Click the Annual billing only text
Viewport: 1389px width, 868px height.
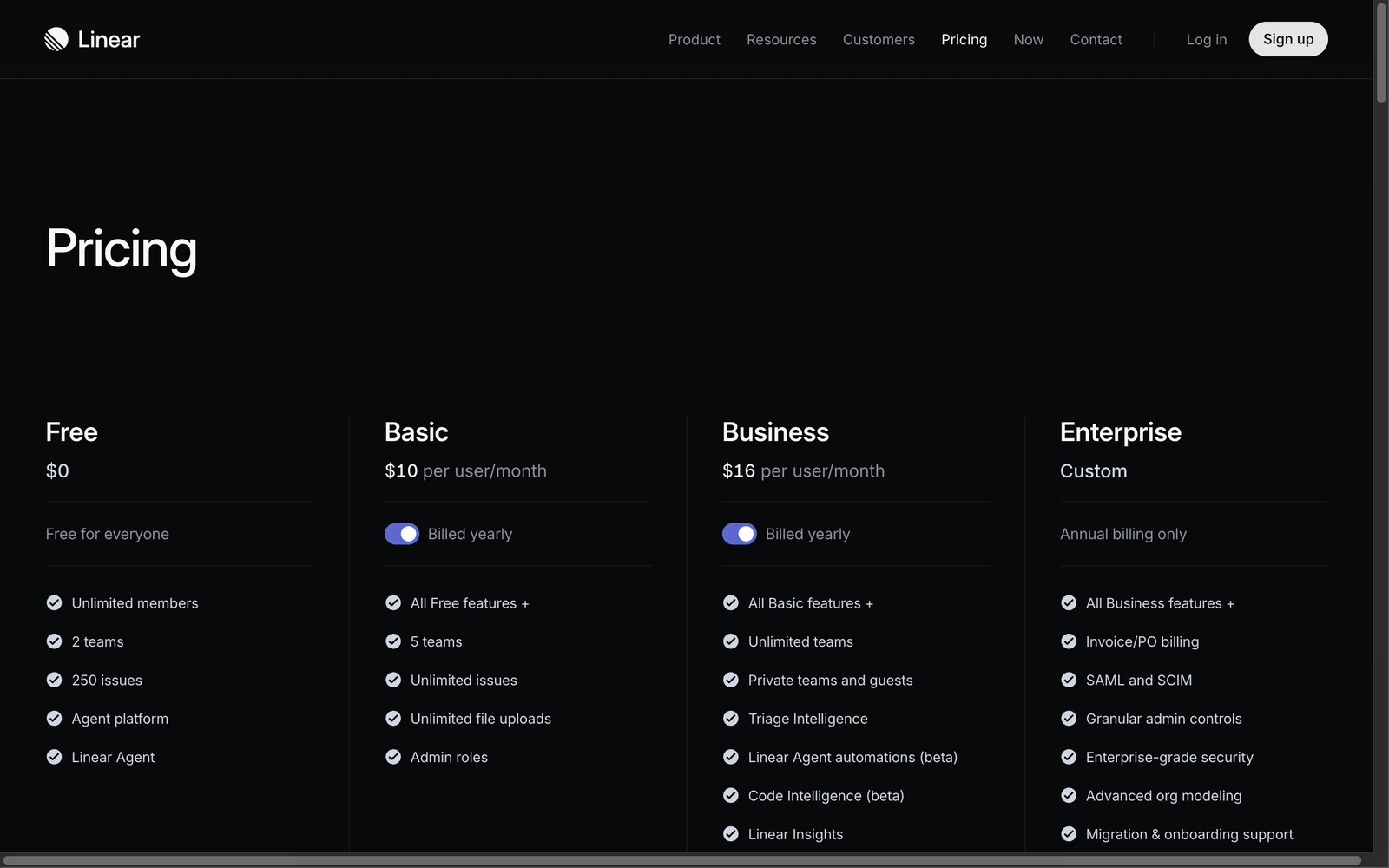1123,534
